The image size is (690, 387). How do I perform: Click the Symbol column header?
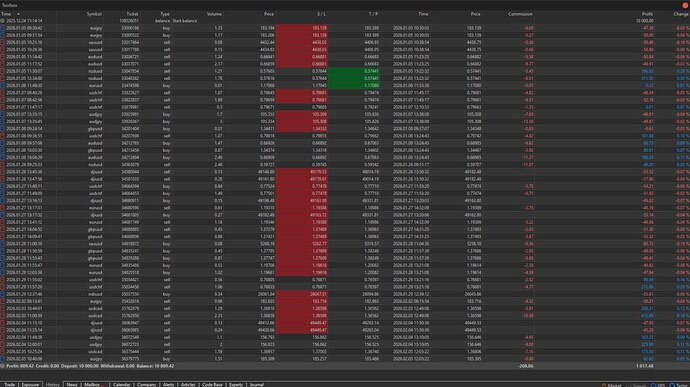94,14
